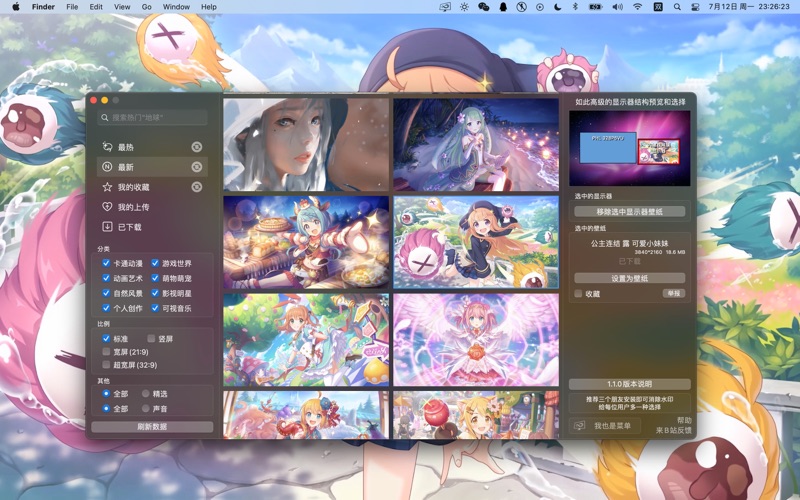Toggle the 萌物萌宠 checkbox
Screen dimensions: 800x500
[155, 278]
